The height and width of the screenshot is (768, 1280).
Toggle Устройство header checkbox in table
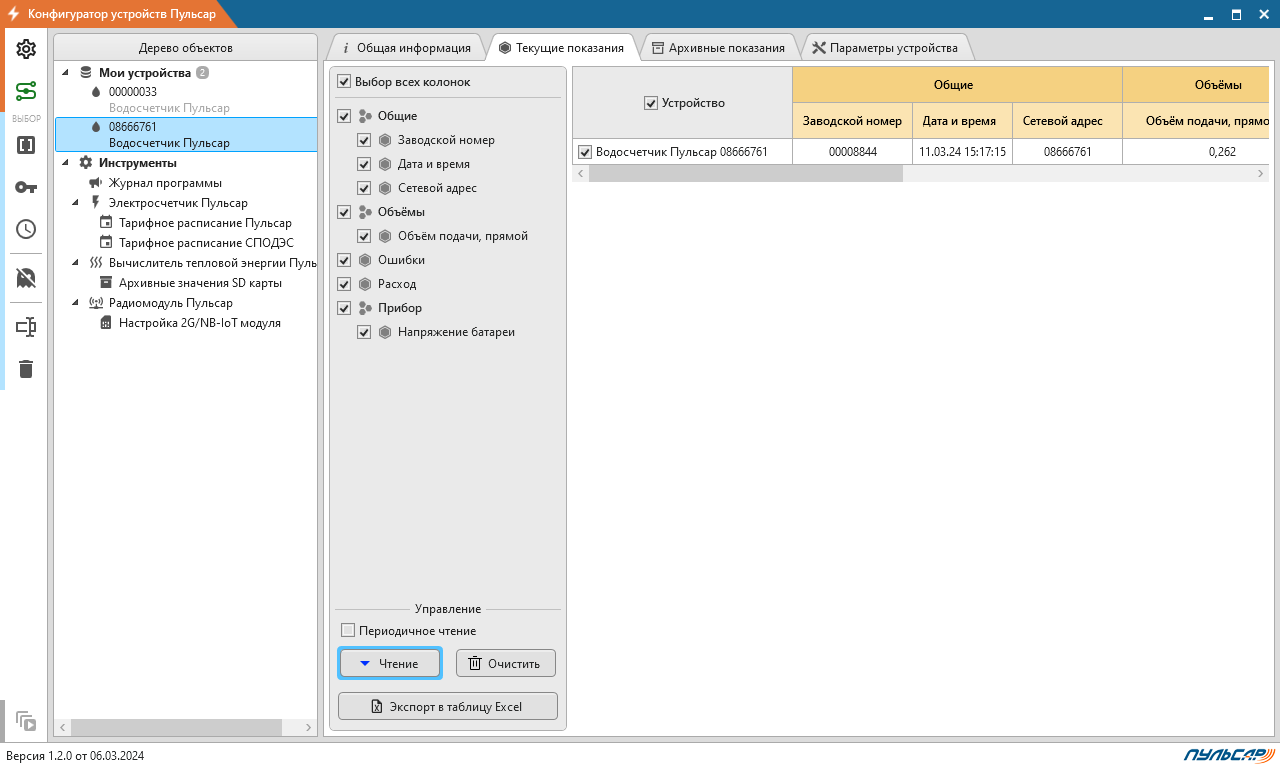click(651, 103)
